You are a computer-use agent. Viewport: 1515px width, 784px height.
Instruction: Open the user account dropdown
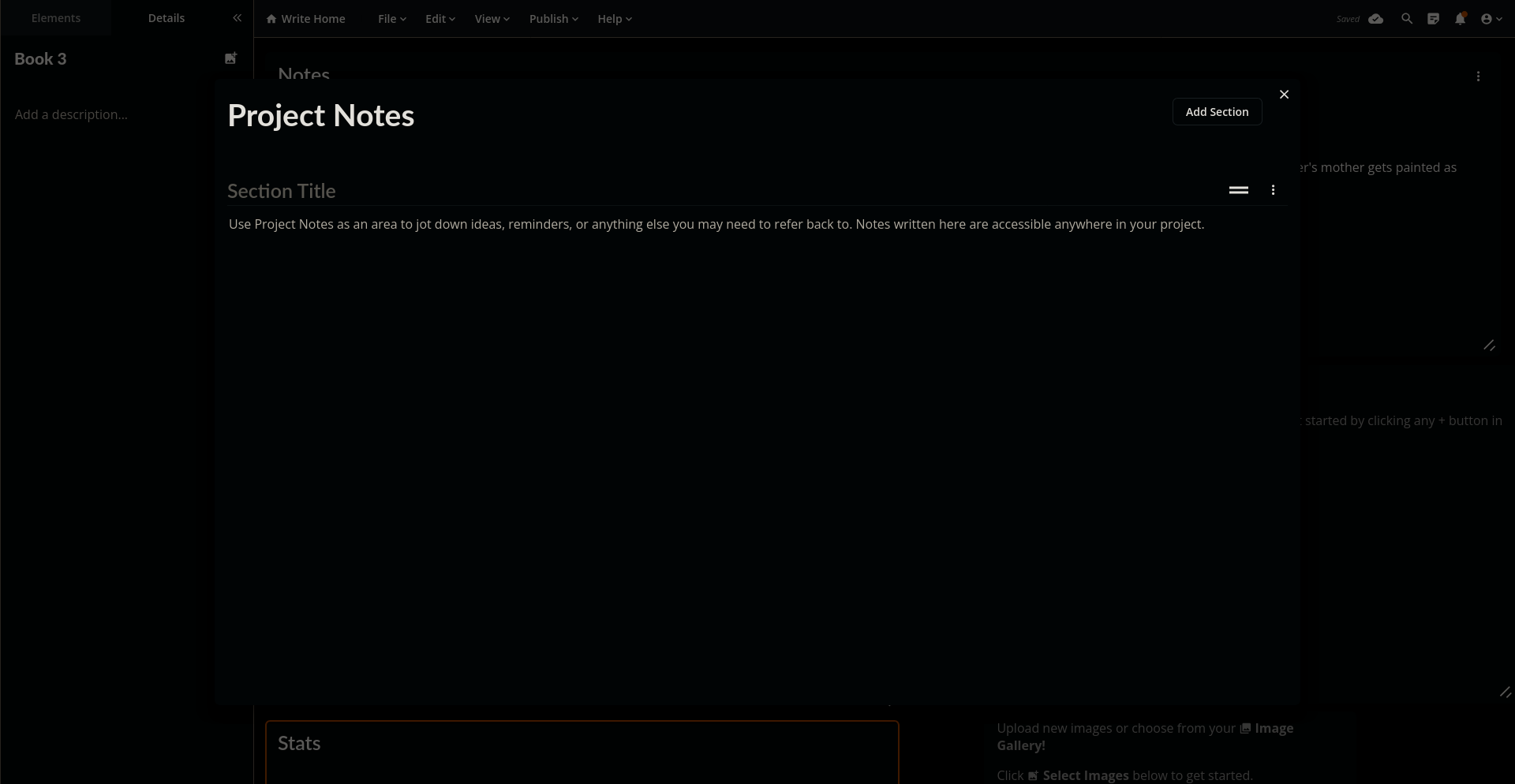click(1491, 19)
